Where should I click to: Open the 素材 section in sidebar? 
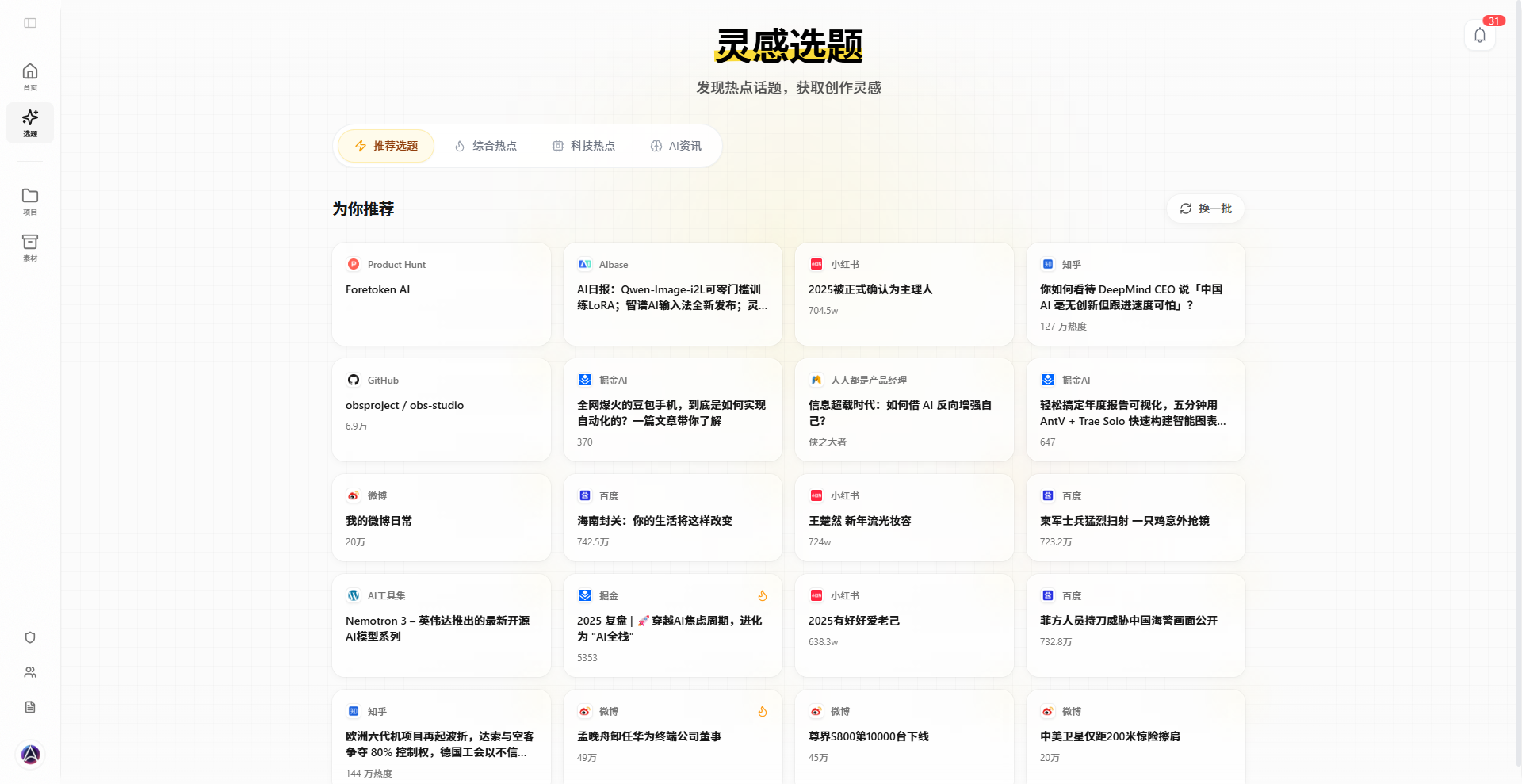pos(30,247)
